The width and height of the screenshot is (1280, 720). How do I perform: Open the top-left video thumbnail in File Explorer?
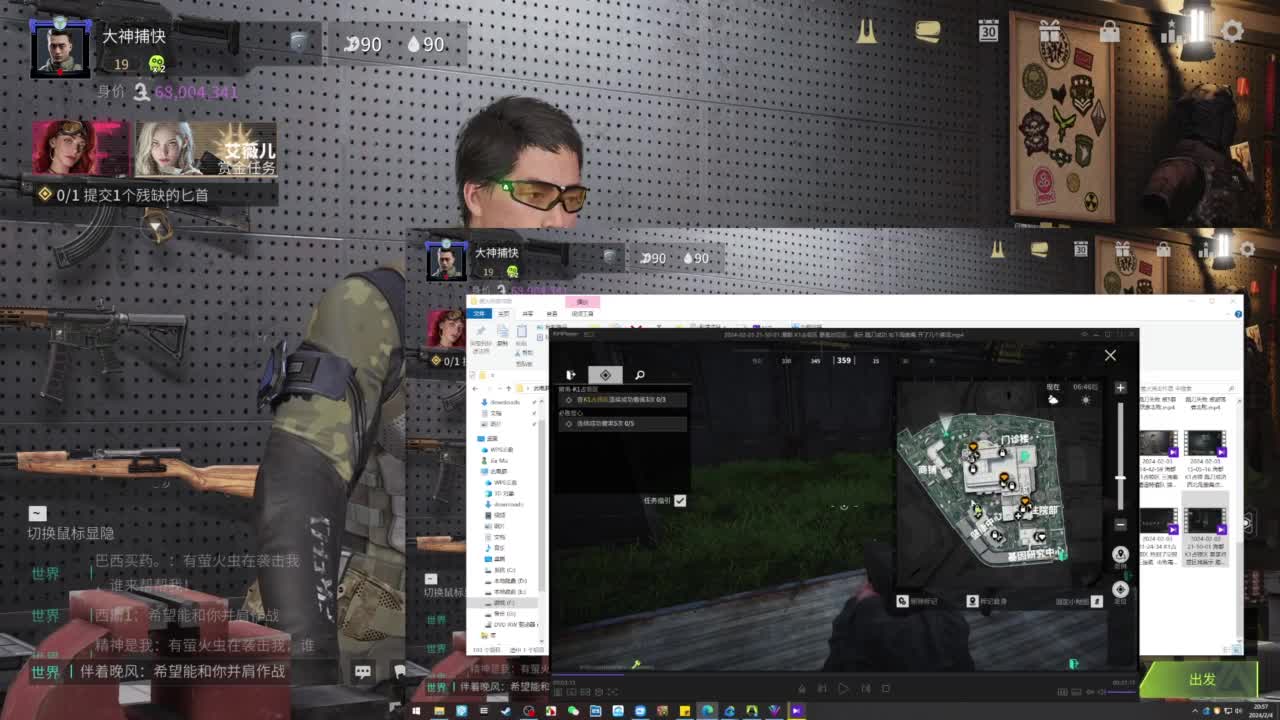pyautogui.click(x=1158, y=442)
